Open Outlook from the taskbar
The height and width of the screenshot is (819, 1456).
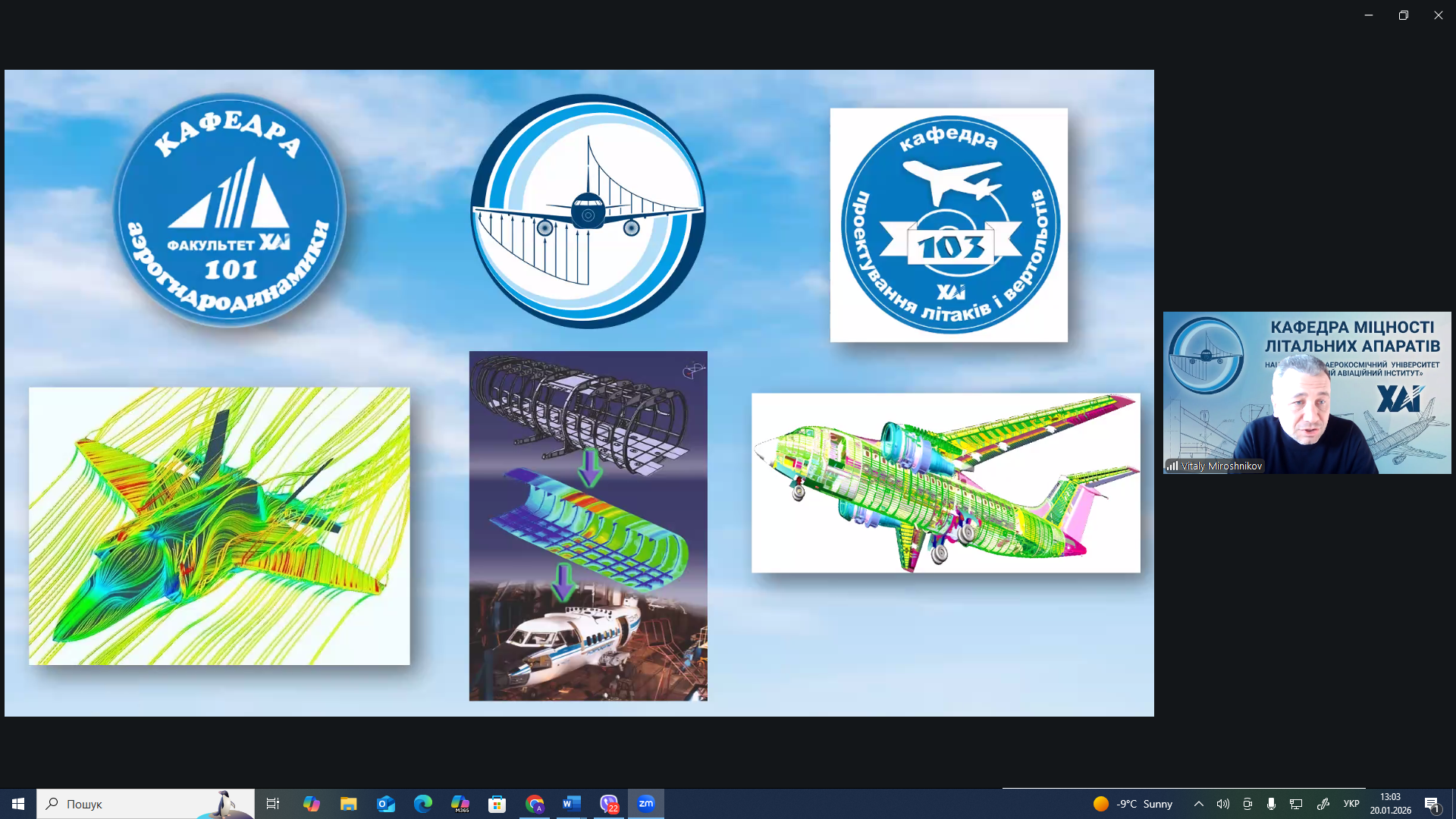coord(386,804)
